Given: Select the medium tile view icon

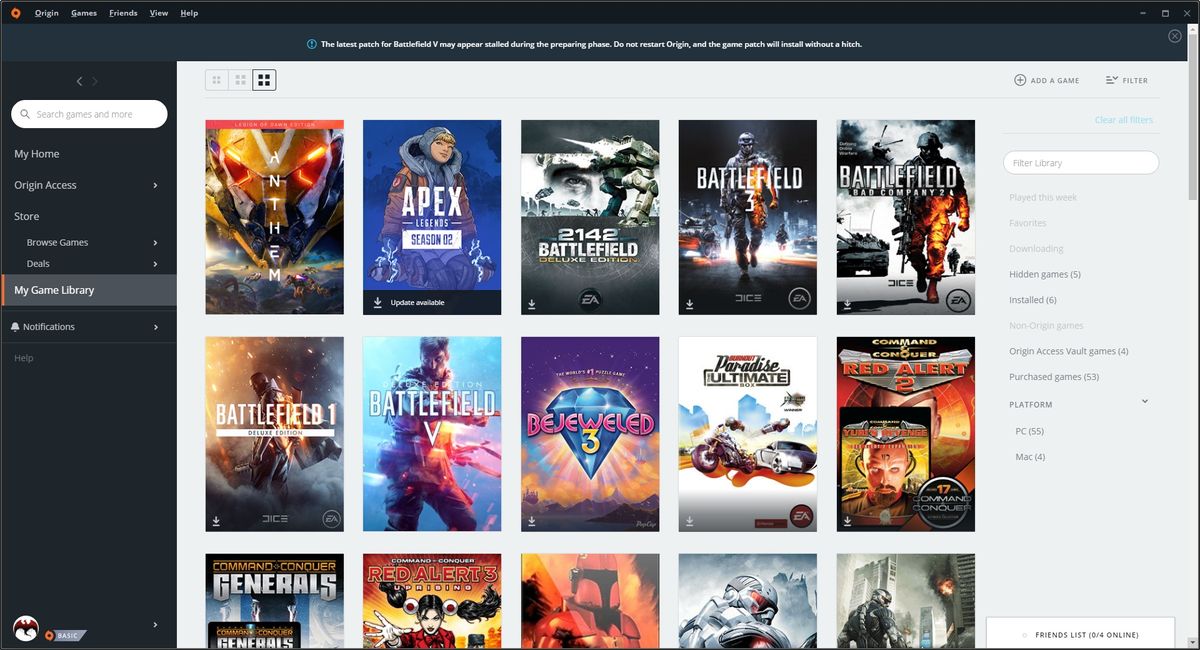Looking at the screenshot, I should (x=240, y=79).
